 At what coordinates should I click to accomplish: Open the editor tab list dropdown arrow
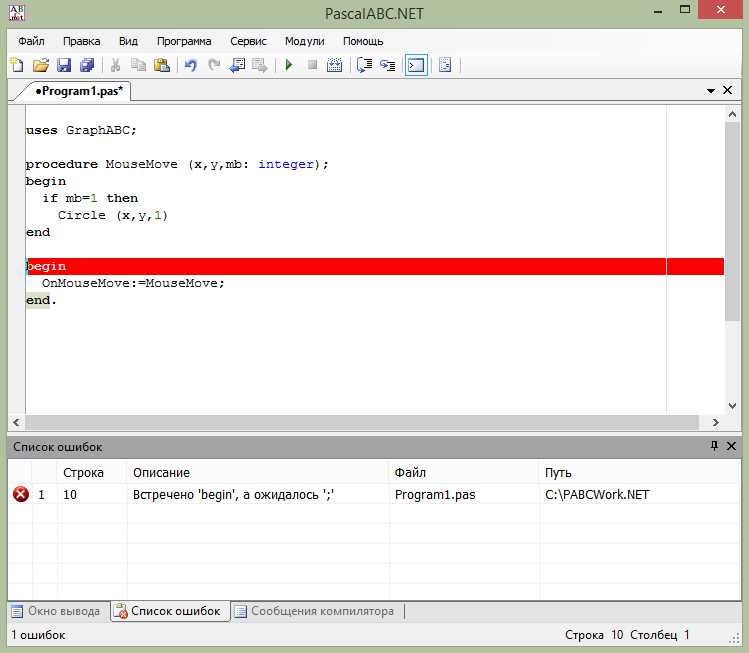(711, 91)
